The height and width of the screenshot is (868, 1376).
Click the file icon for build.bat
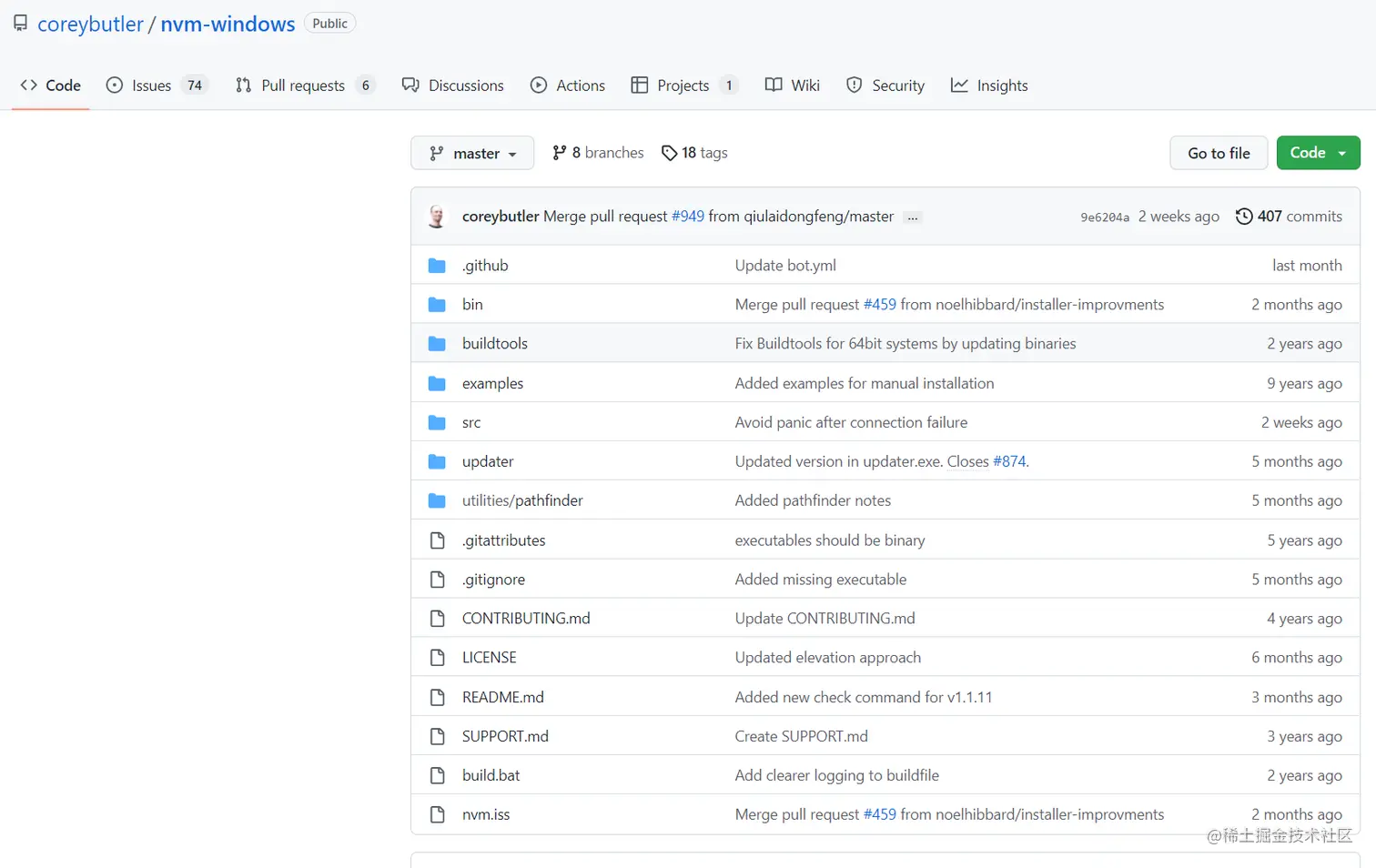coord(437,776)
